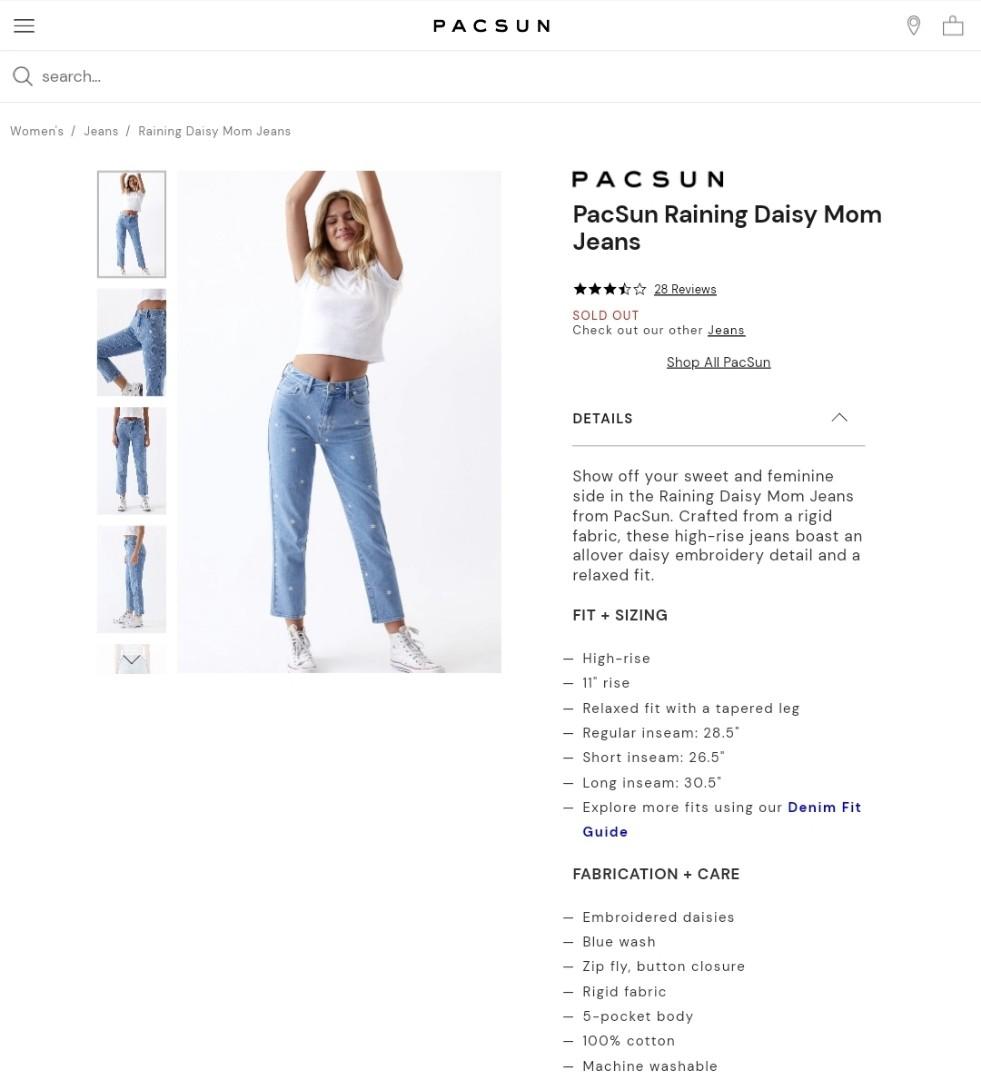Viewport: 981px width, 1080px height.
Task: Open the other Jeans link
Action: coord(726,330)
